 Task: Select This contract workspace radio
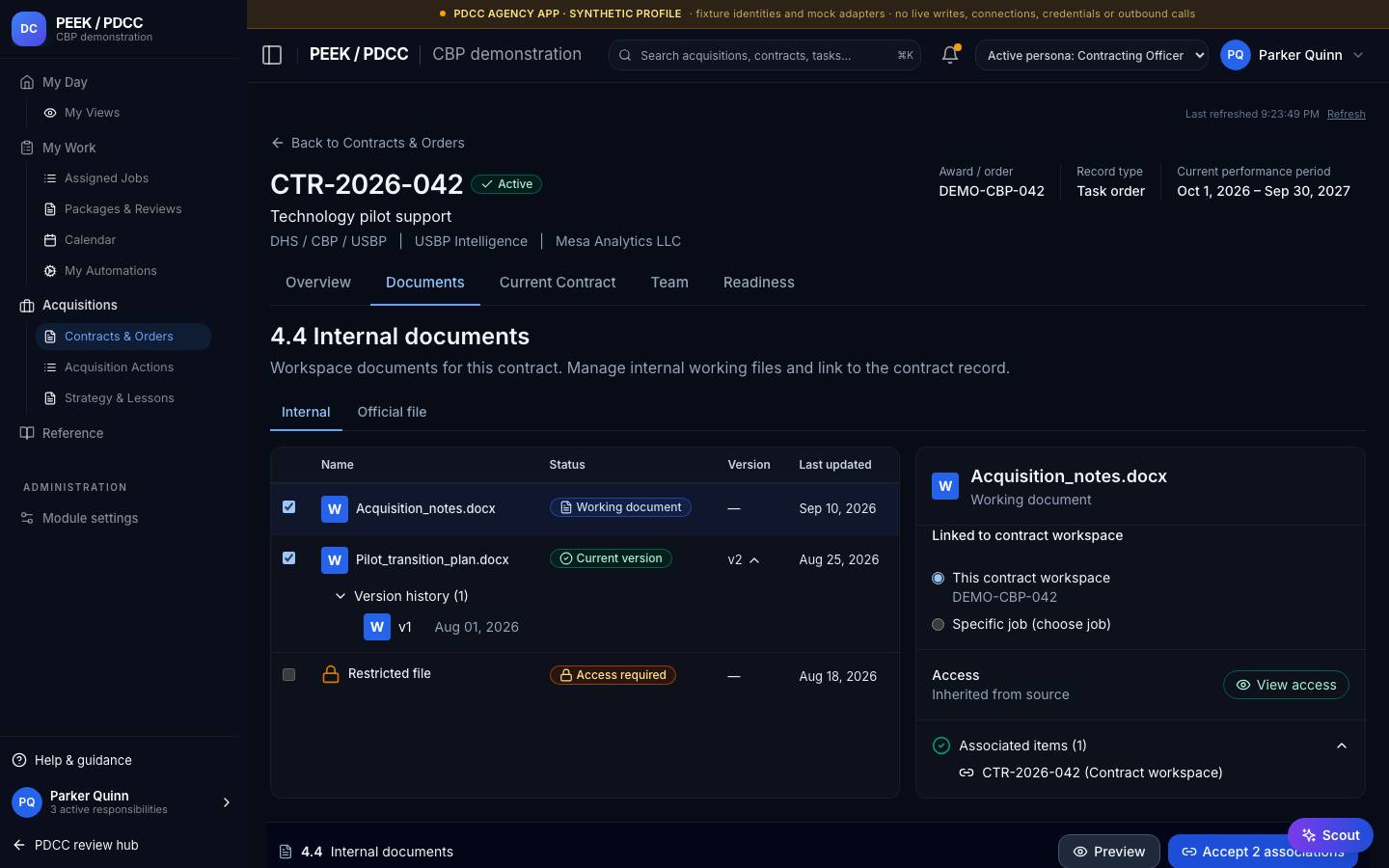point(938,578)
